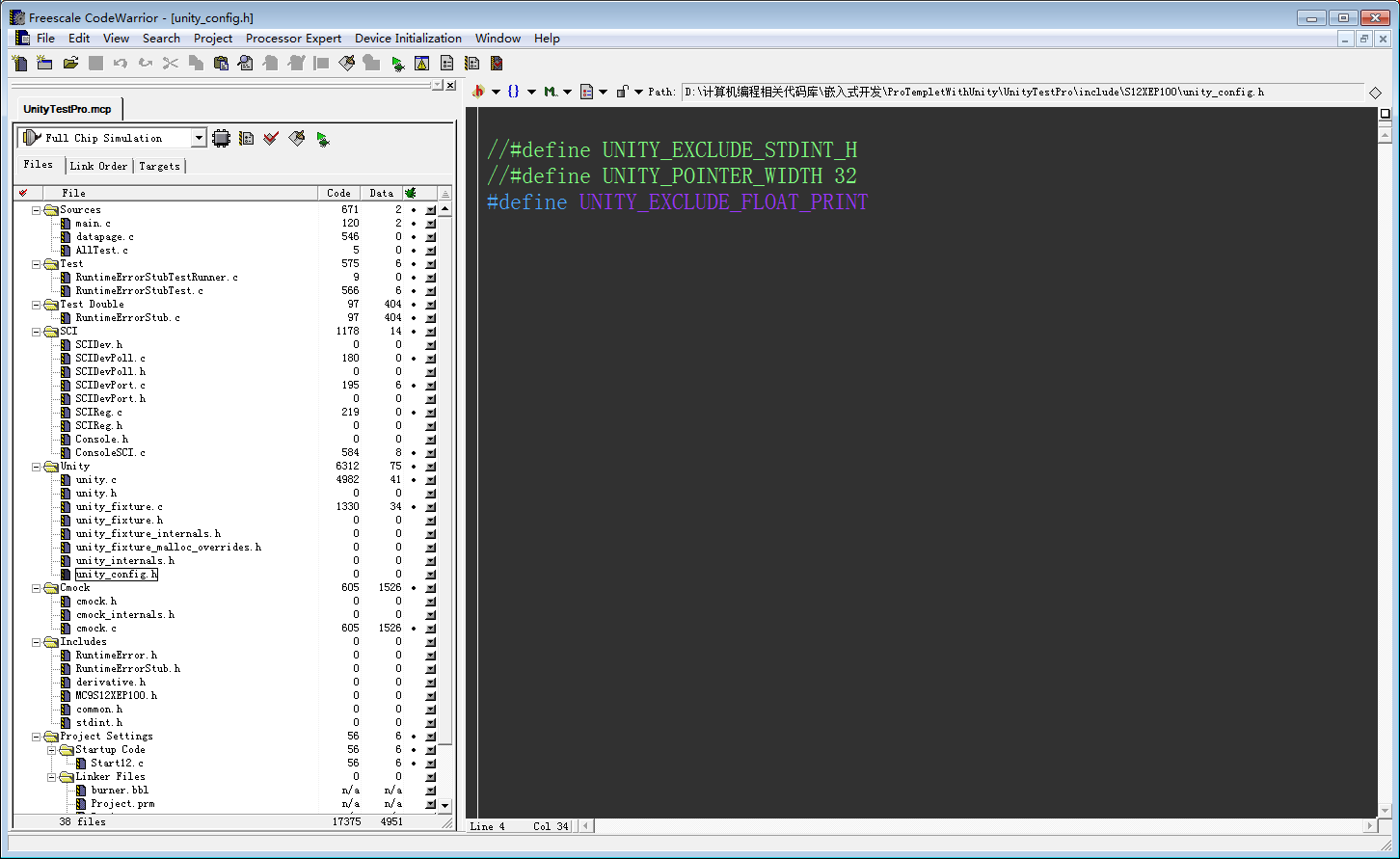The height and width of the screenshot is (859, 1400).
Task: Sort the file list by Data column header
Action: click(x=382, y=193)
